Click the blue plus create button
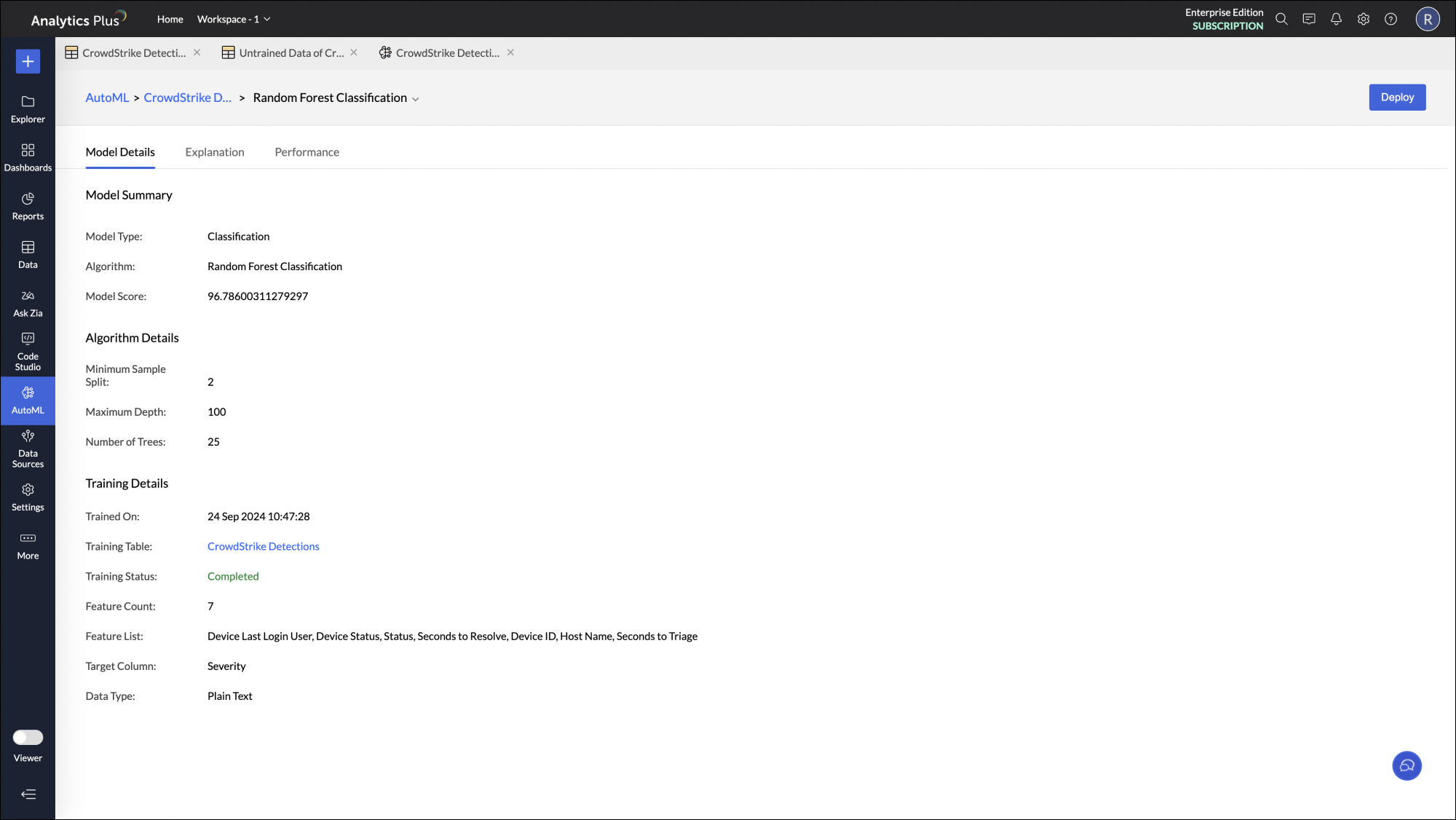Image resolution: width=1456 pixels, height=820 pixels. (28, 62)
